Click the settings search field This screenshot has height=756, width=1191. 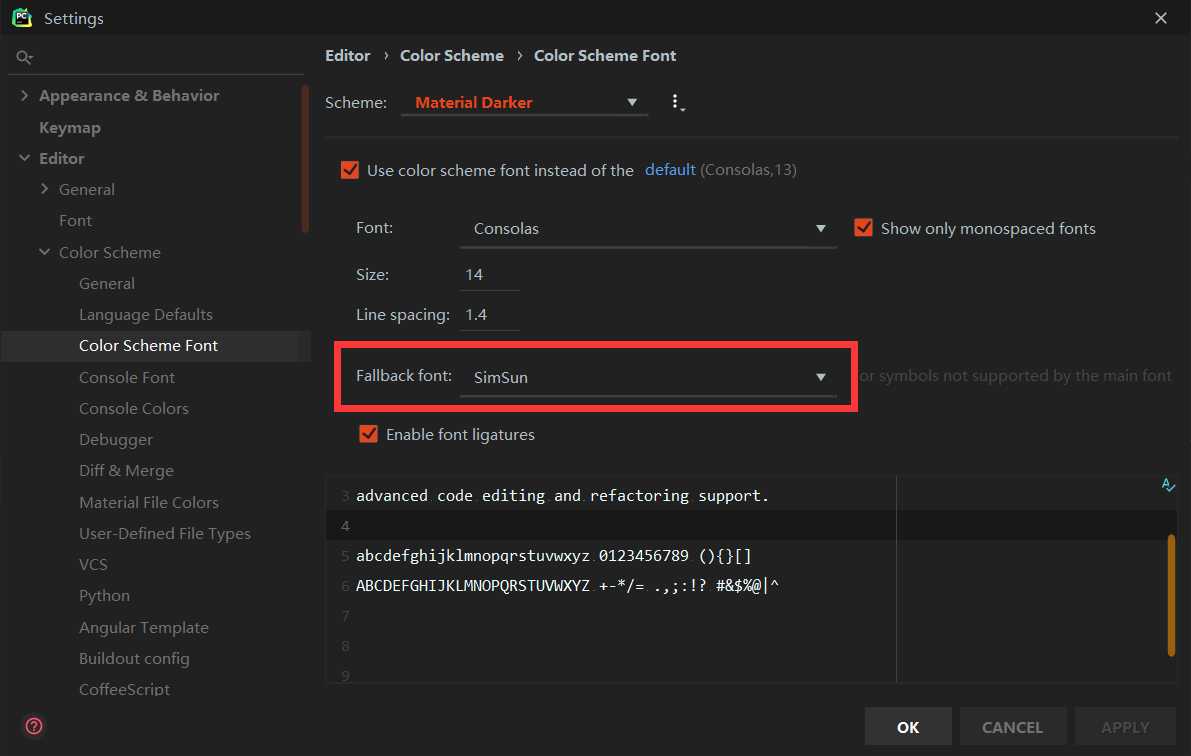coord(156,57)
